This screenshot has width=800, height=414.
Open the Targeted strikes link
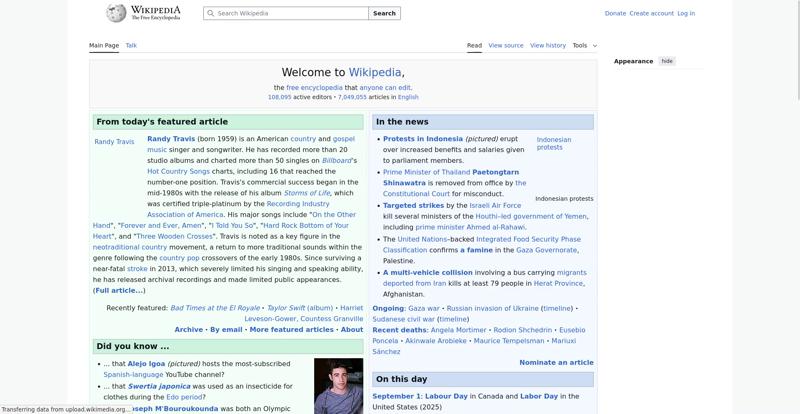pyautogui.click(x=413, y=206)
